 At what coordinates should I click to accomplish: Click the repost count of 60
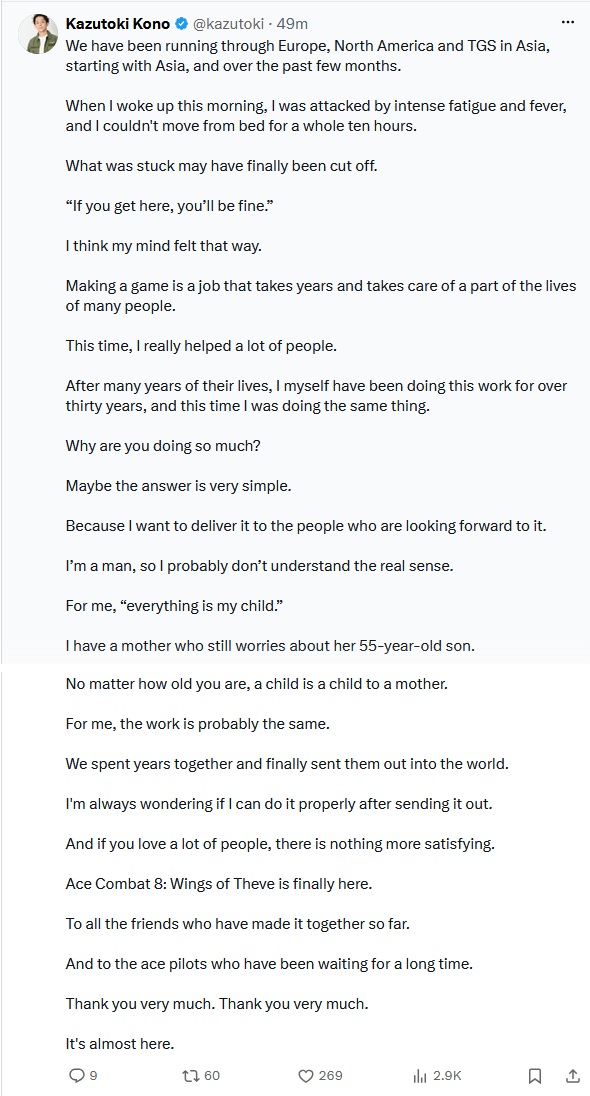(212, 1076)
